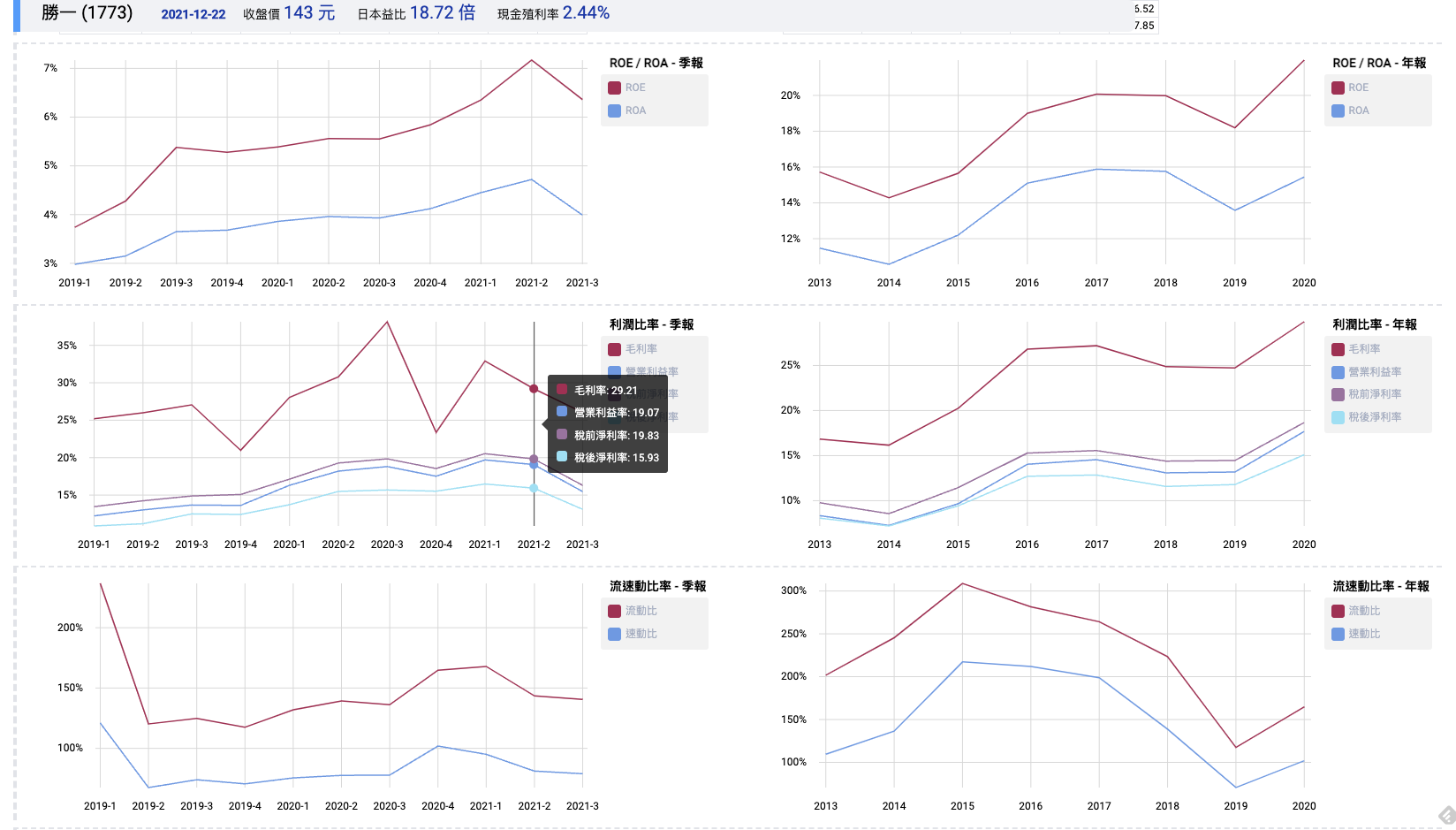Click tooltip row 稅後淨利率: 15.93

click(607, 457)
